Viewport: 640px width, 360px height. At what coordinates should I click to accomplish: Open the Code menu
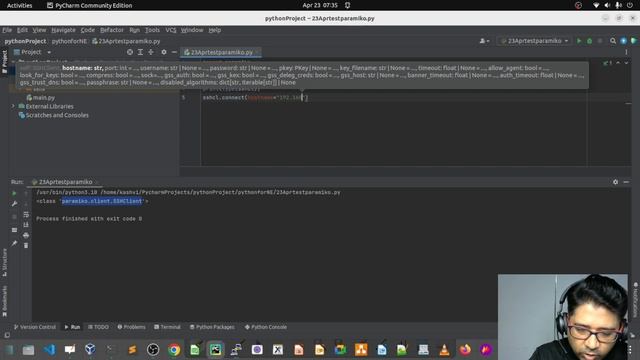click(x=87, y=30)
